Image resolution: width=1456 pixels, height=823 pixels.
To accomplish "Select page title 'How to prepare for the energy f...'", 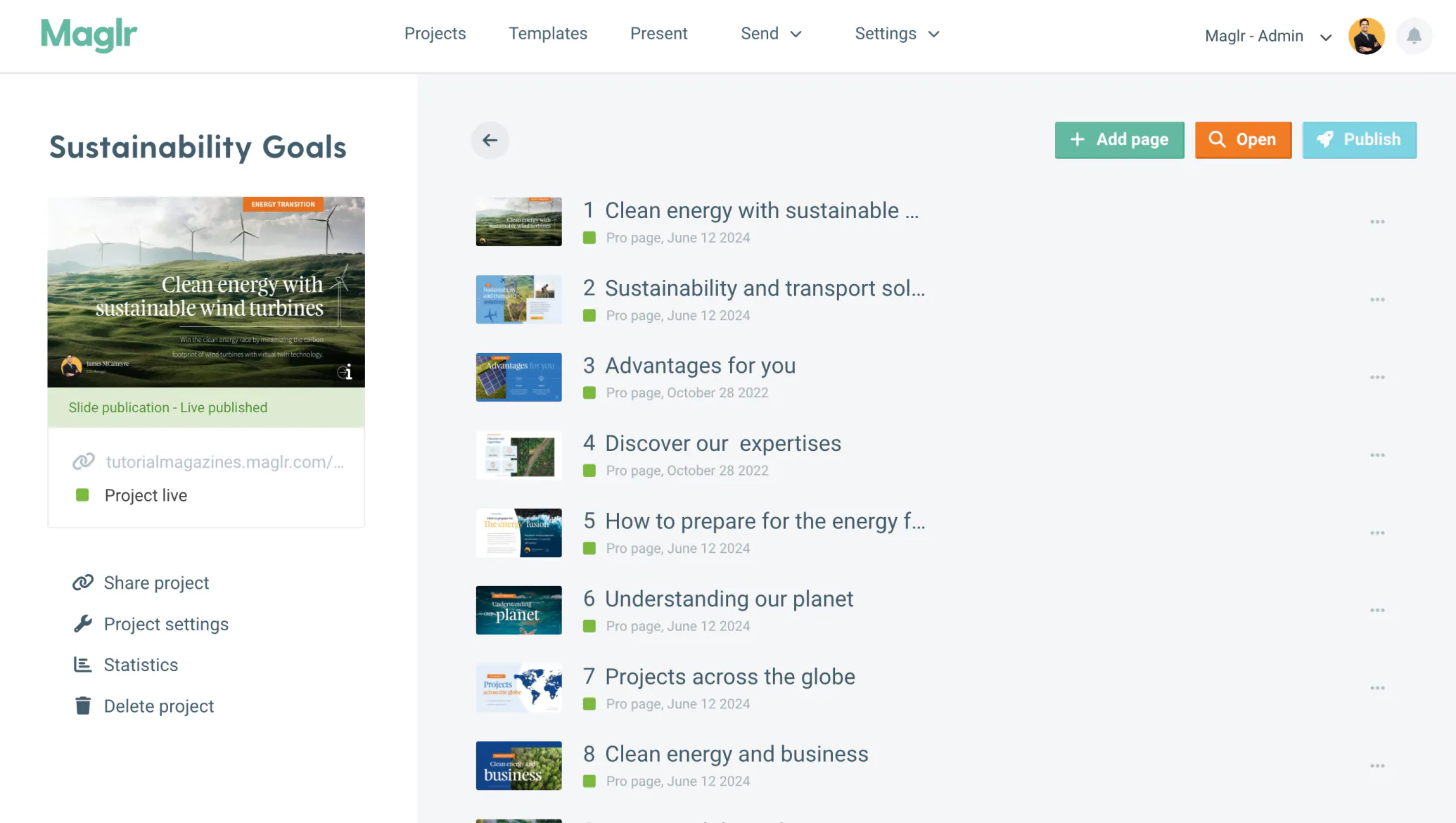I will click(x=765, y=521).
